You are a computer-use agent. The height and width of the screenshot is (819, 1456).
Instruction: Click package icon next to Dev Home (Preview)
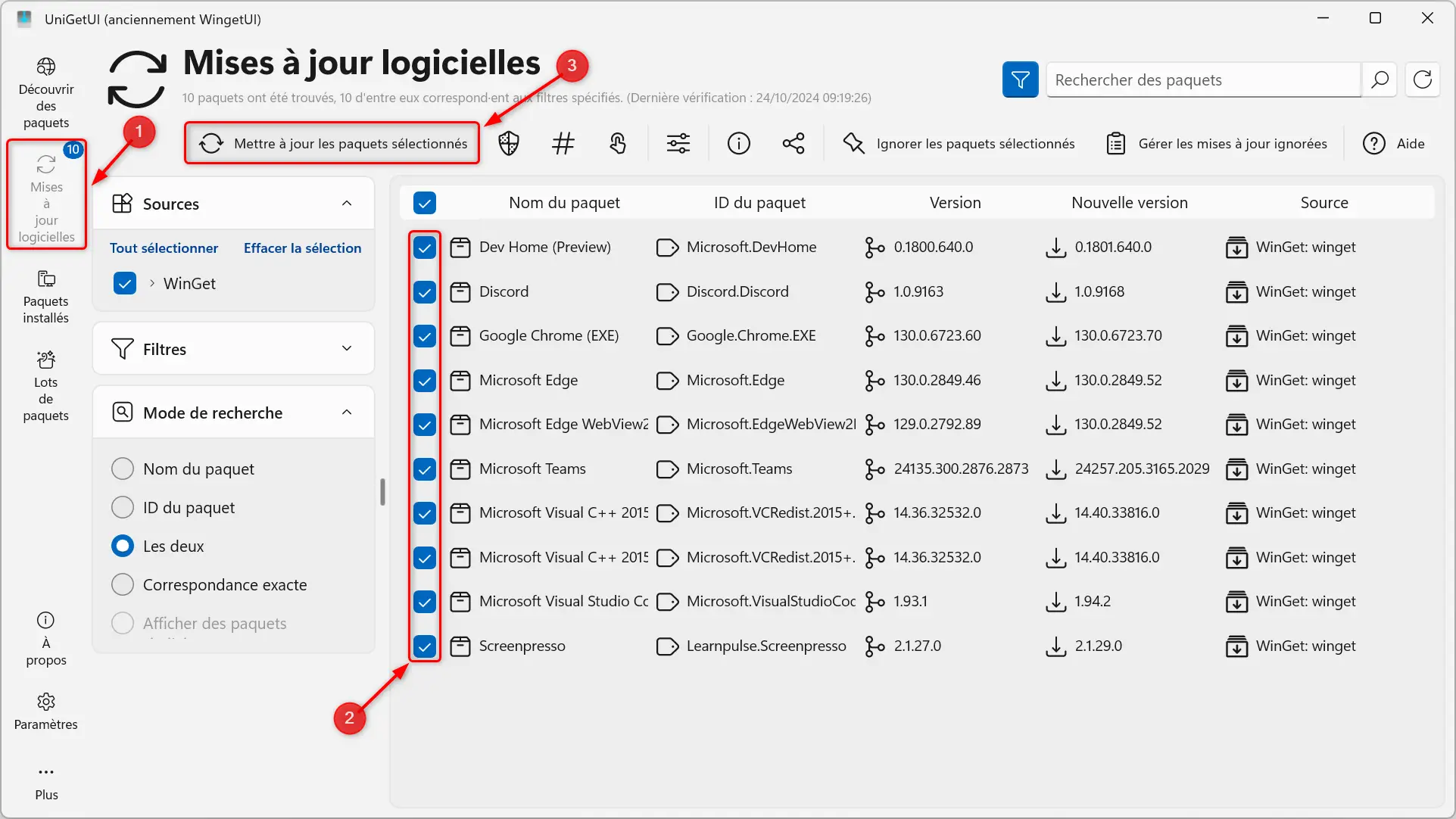460,248
